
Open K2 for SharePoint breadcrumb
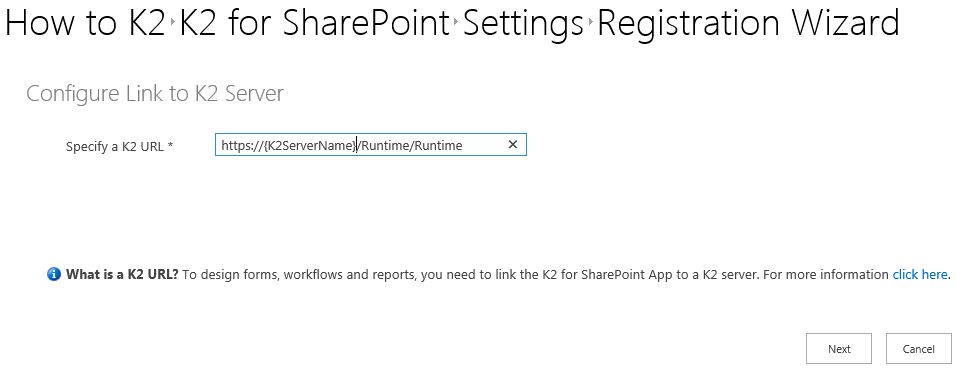(315, 23)
